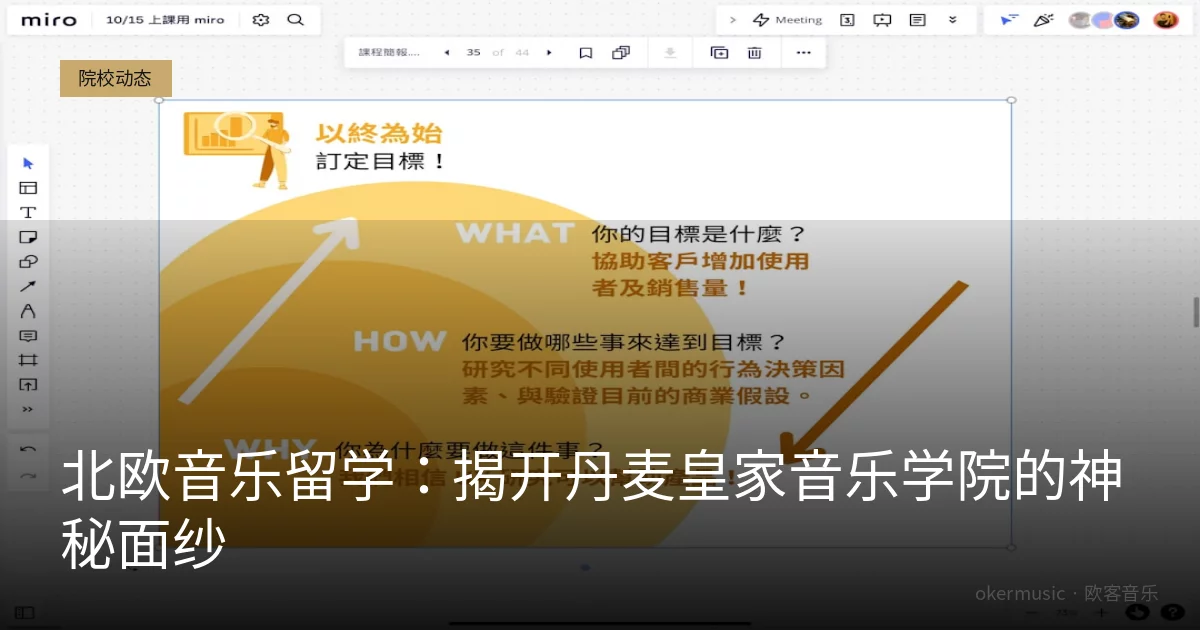Select the Shapes tool
This screenshot has height=630, width=1200.
(28, 262)
